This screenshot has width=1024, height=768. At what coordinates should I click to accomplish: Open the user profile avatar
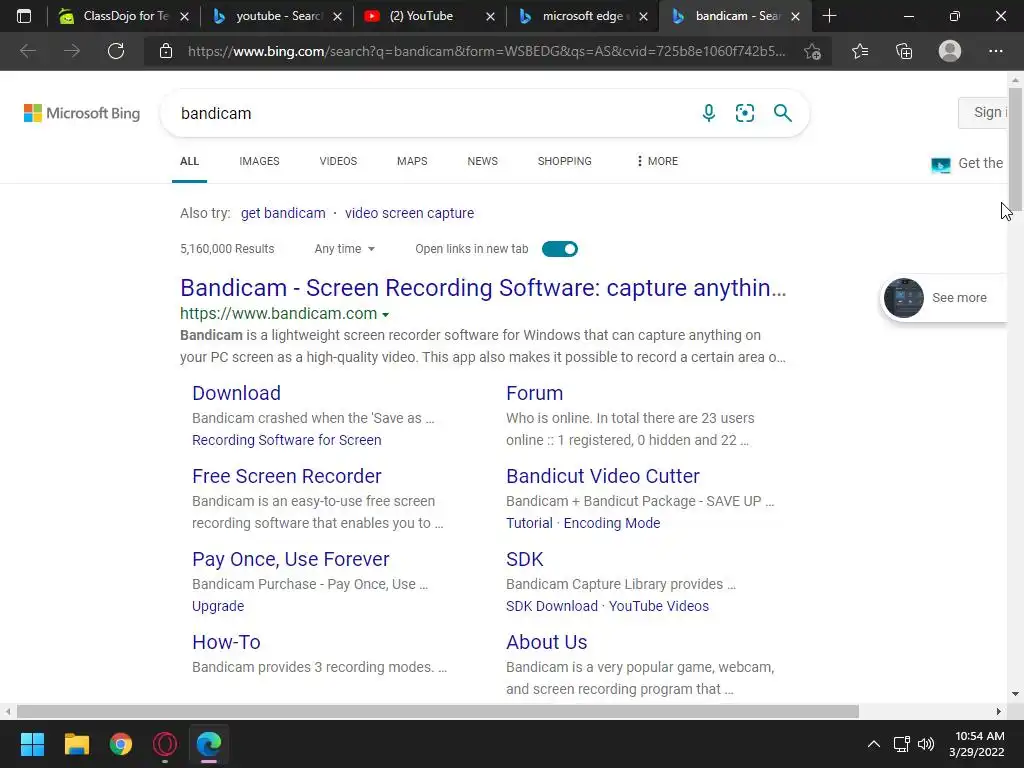950,51
